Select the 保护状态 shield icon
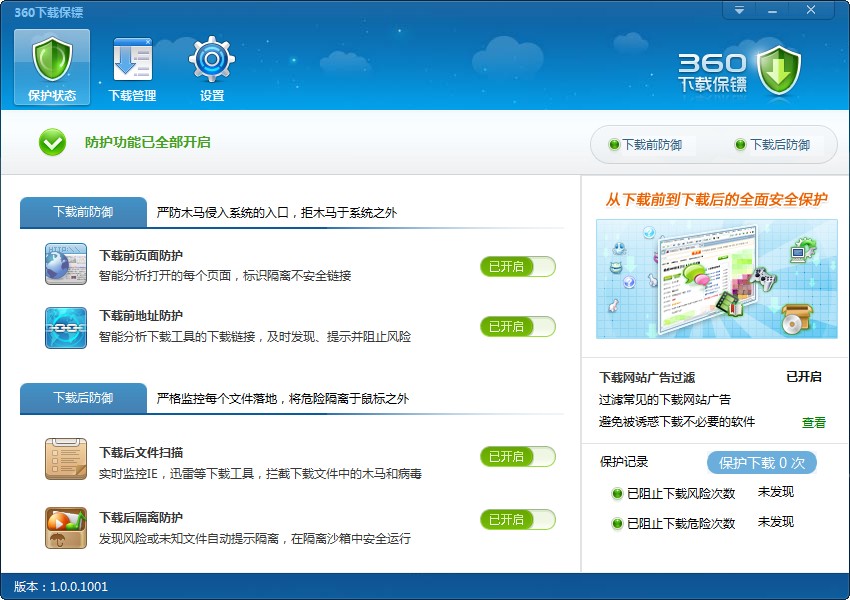The height and width of the screenshot is (600, 850). click(51, 60)
